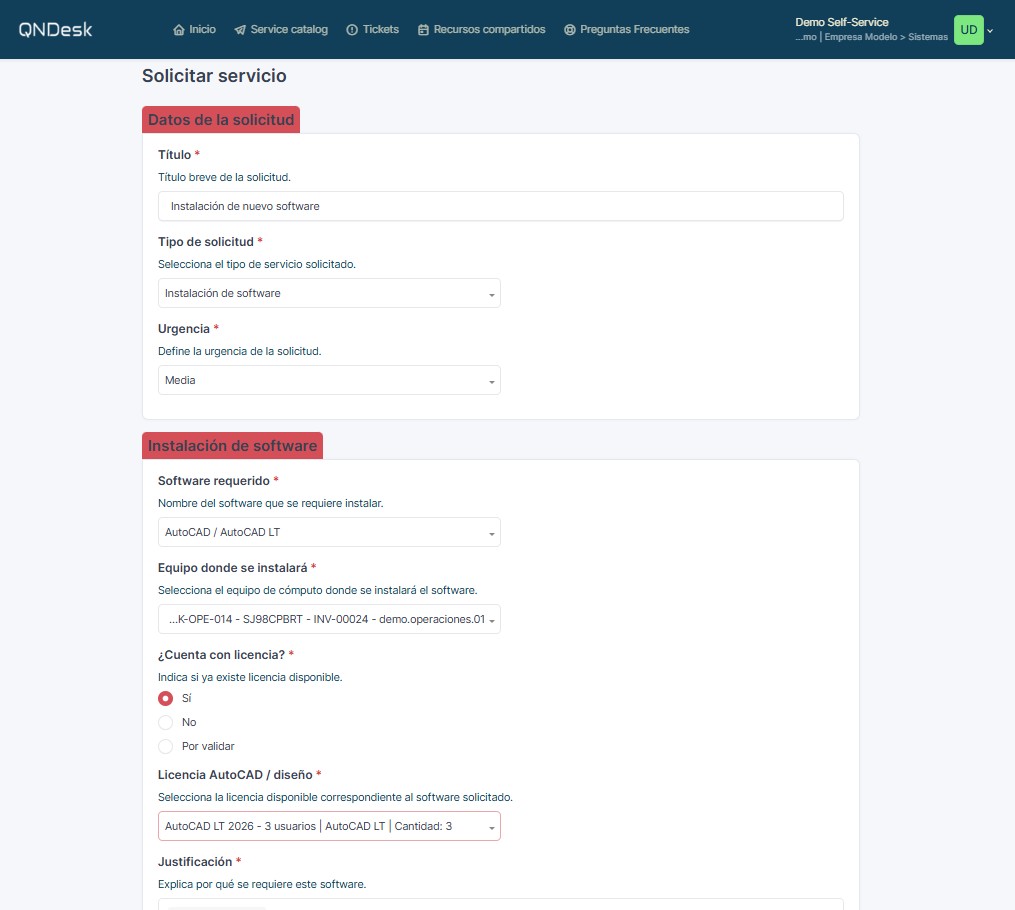Select the No radio option

[x=166, y=722]
